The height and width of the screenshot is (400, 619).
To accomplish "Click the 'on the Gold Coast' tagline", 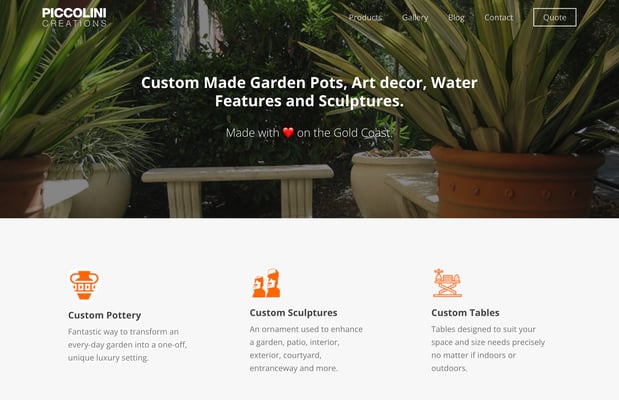I will pos(345,133).
